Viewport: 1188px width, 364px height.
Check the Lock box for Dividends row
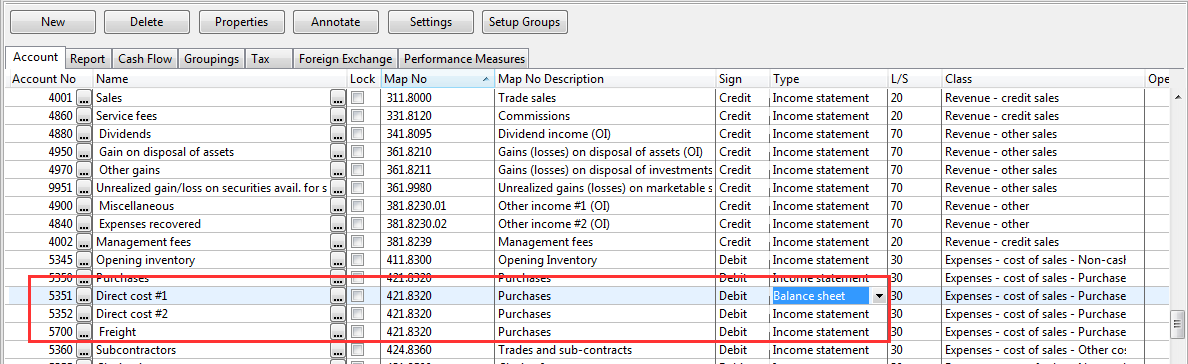(x=358, y=134)
